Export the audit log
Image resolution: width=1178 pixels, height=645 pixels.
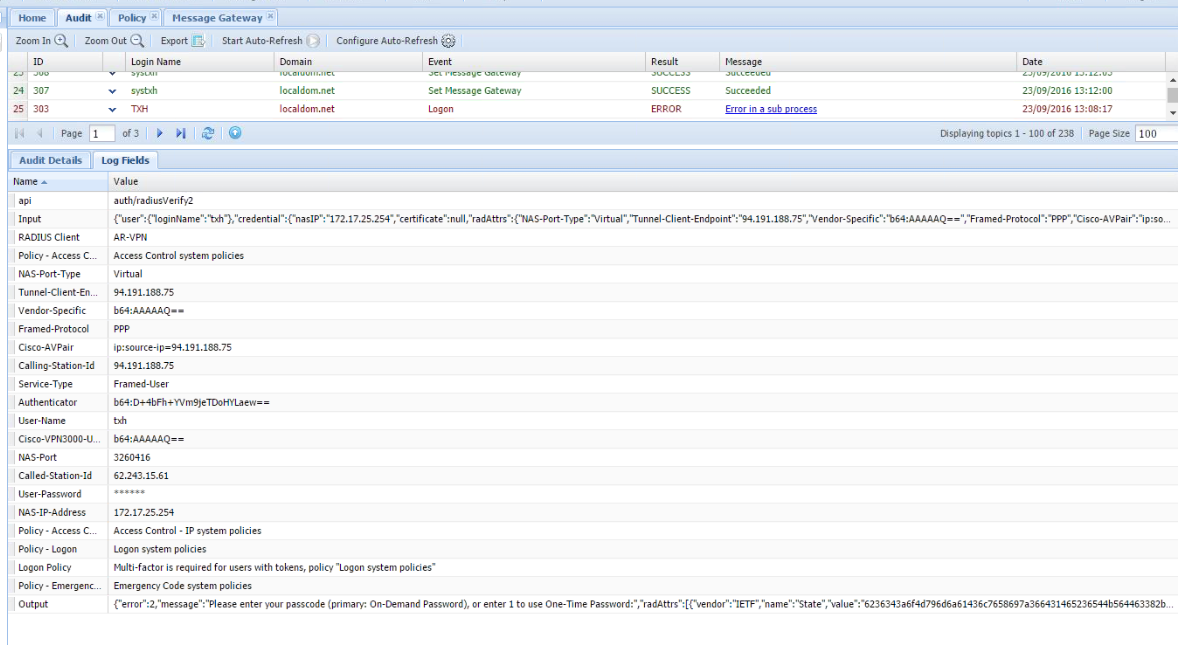click(198, 41)
